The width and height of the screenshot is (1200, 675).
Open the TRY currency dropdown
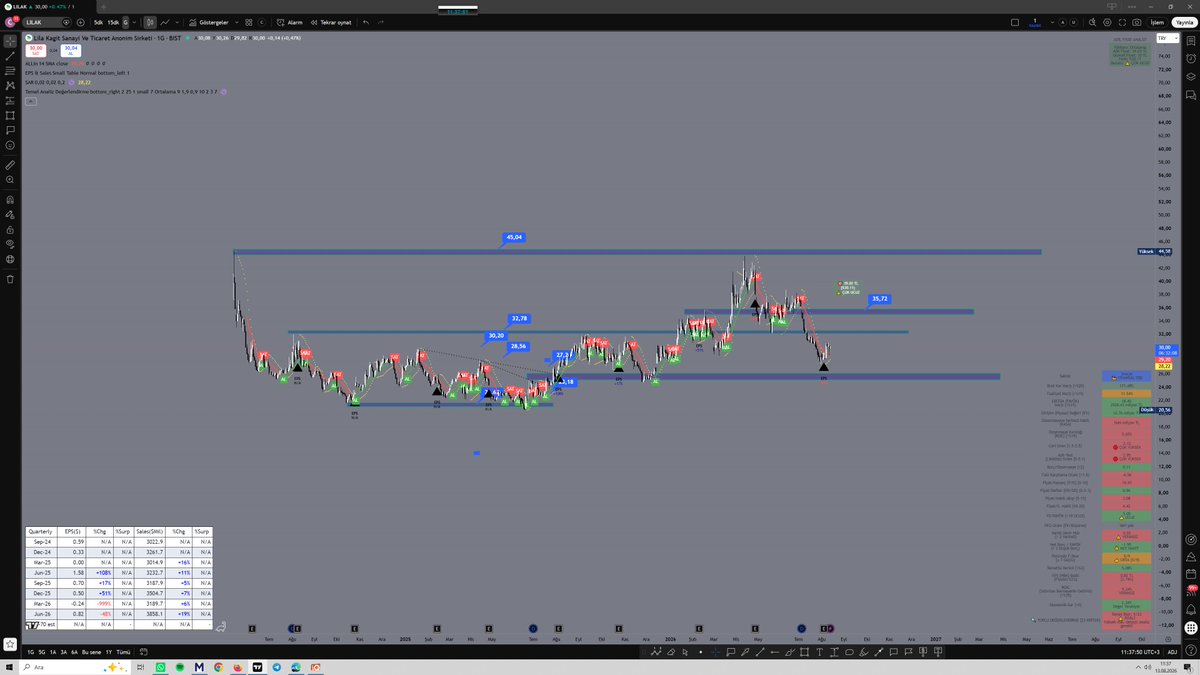1168,38
